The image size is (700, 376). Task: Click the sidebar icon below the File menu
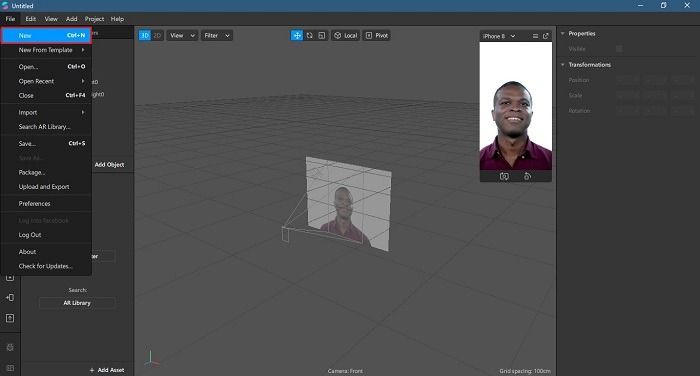10,278
